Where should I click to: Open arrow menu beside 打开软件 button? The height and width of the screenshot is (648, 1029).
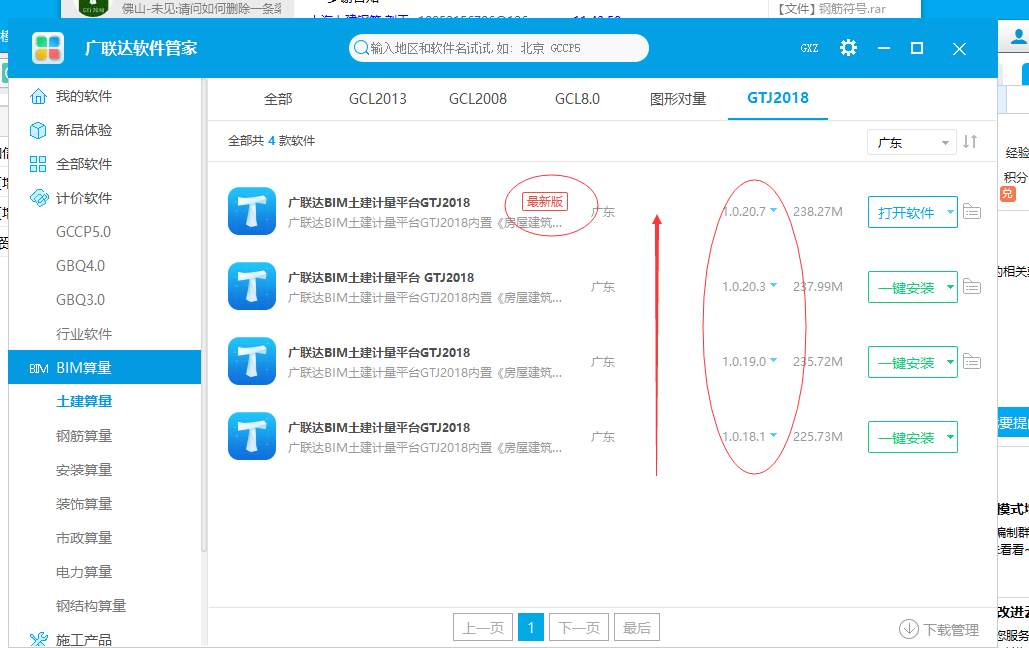click(950, 212)
